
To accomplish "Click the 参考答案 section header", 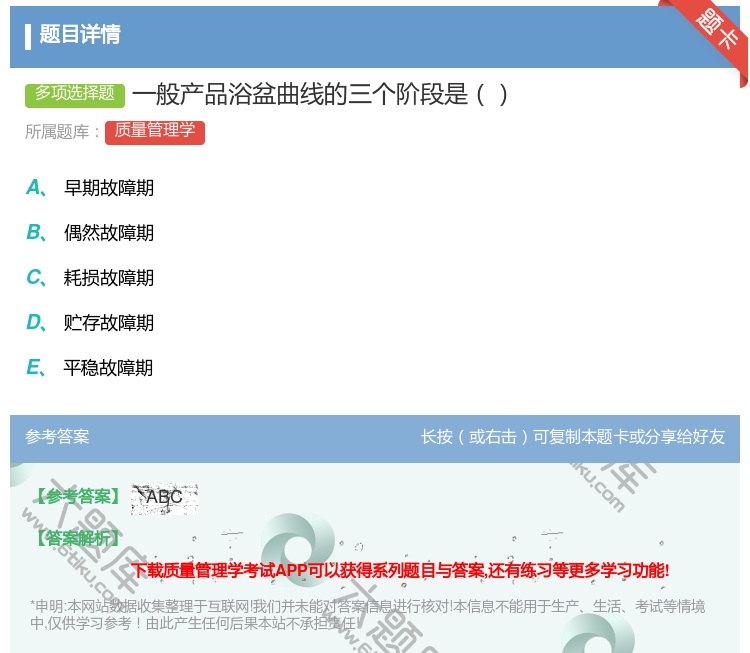I will click(x=57, y=437).
